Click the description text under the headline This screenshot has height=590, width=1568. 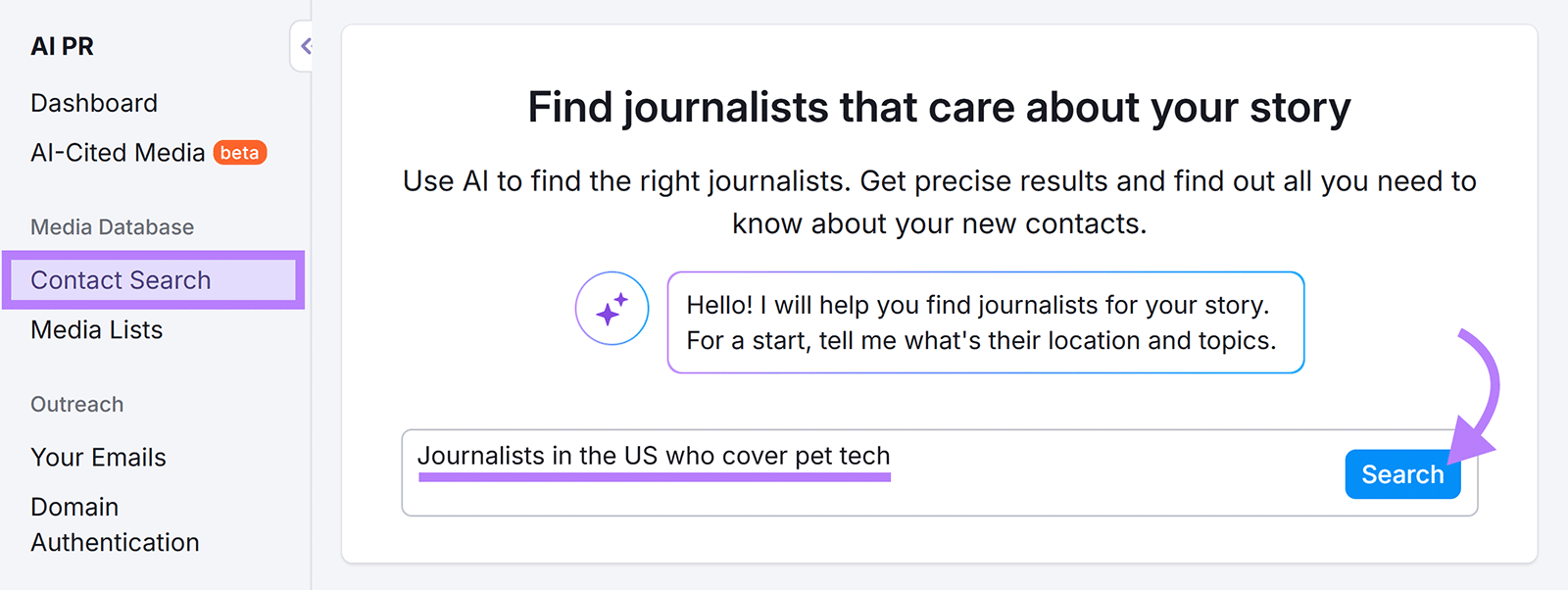[x=939, y=201]
